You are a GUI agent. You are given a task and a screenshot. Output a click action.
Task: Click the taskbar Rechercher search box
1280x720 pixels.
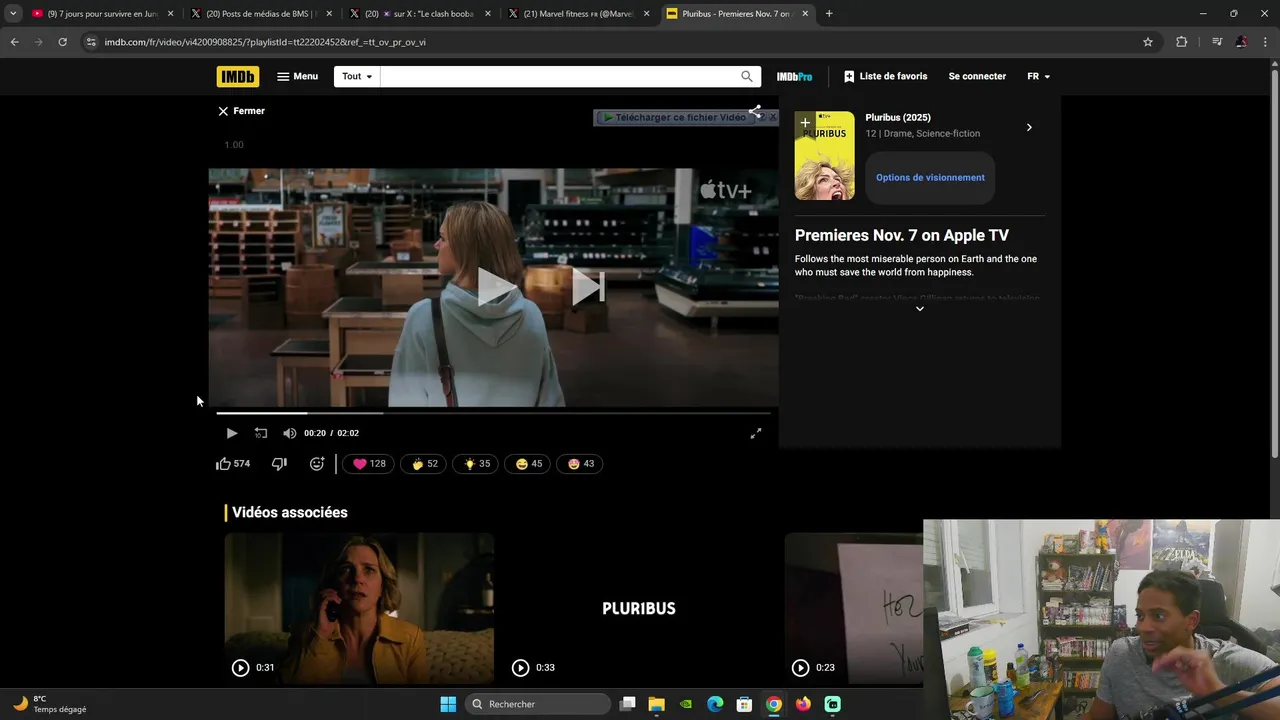pyautogui.click(x=538, y=704)
